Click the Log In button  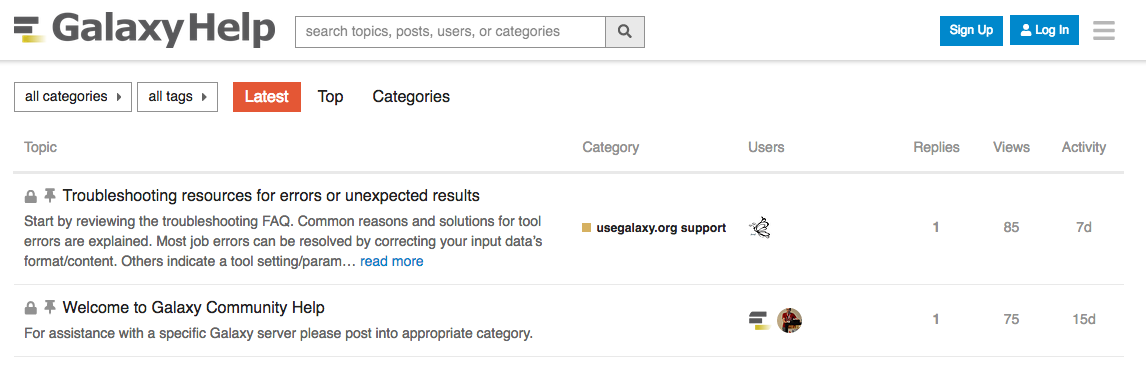tap(1044, 30)
